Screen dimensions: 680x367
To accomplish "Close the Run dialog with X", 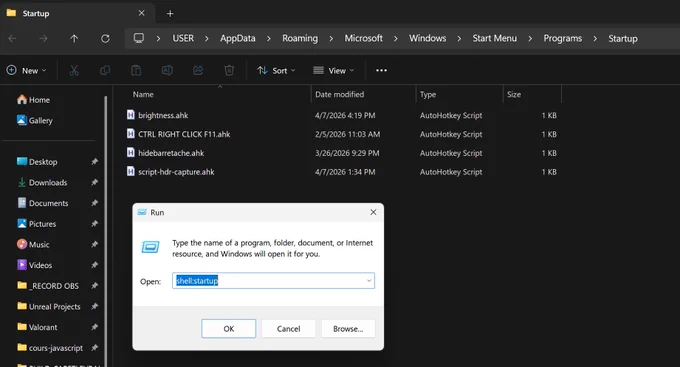I will coord(373,212).
